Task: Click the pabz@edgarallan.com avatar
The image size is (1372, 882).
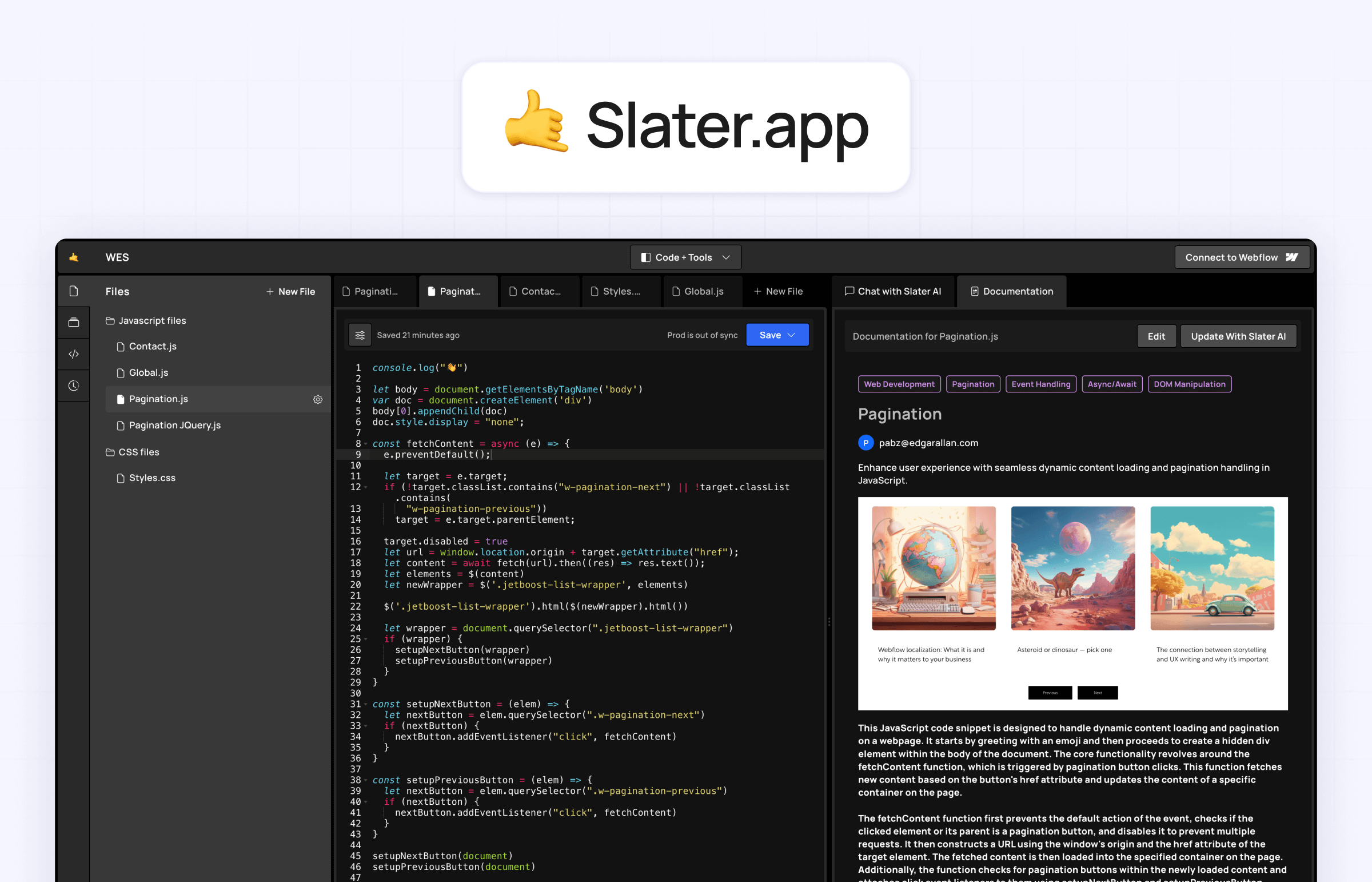Action: coord(866,443)
